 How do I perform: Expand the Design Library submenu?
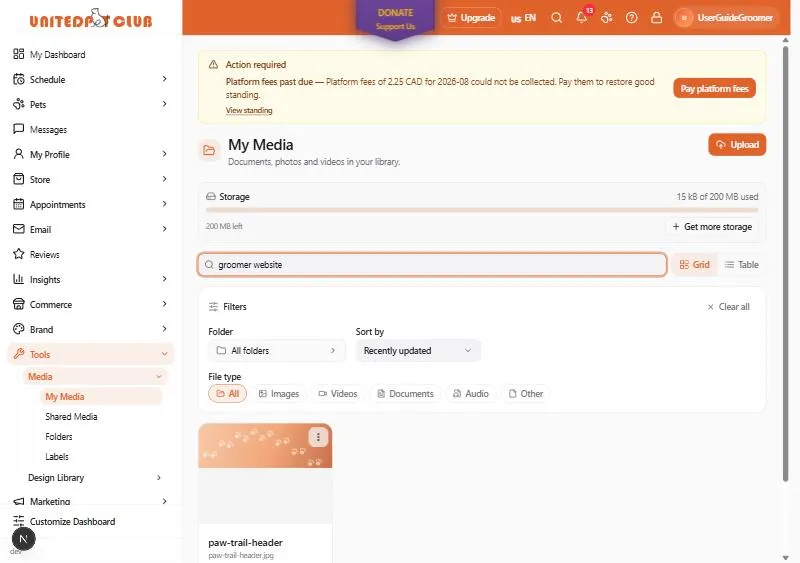point(95,477)
